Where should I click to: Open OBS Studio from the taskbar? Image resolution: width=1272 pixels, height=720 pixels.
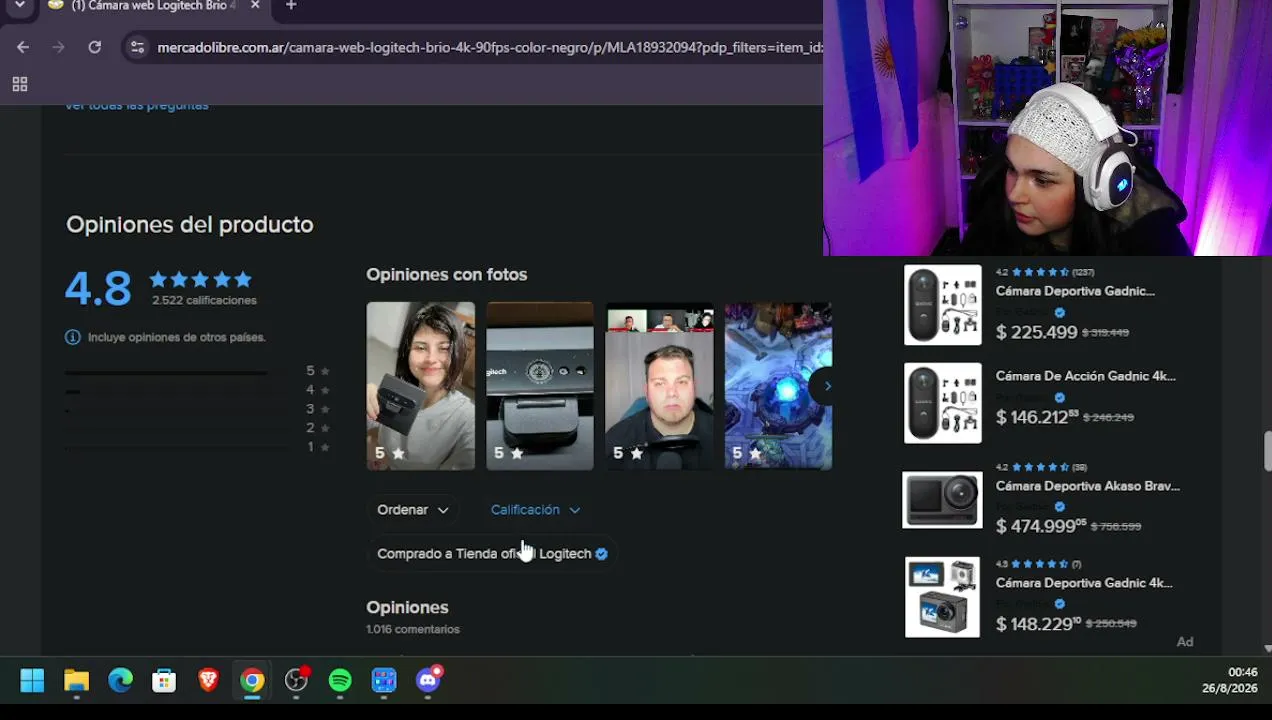pyautogui.click(x=296, y=681)
